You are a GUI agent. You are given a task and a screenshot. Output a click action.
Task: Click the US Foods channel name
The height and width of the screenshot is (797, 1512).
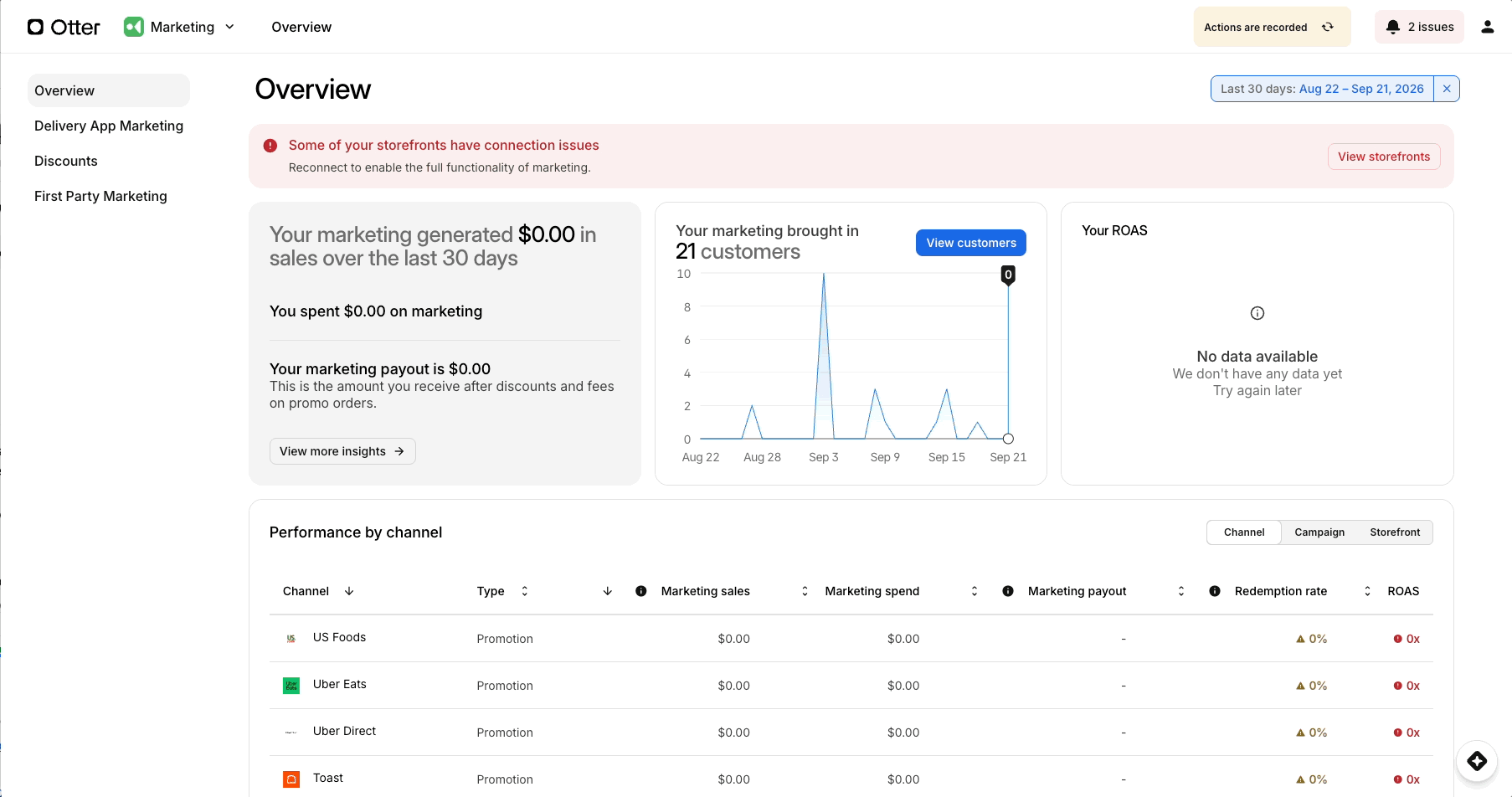pos(339,637)
